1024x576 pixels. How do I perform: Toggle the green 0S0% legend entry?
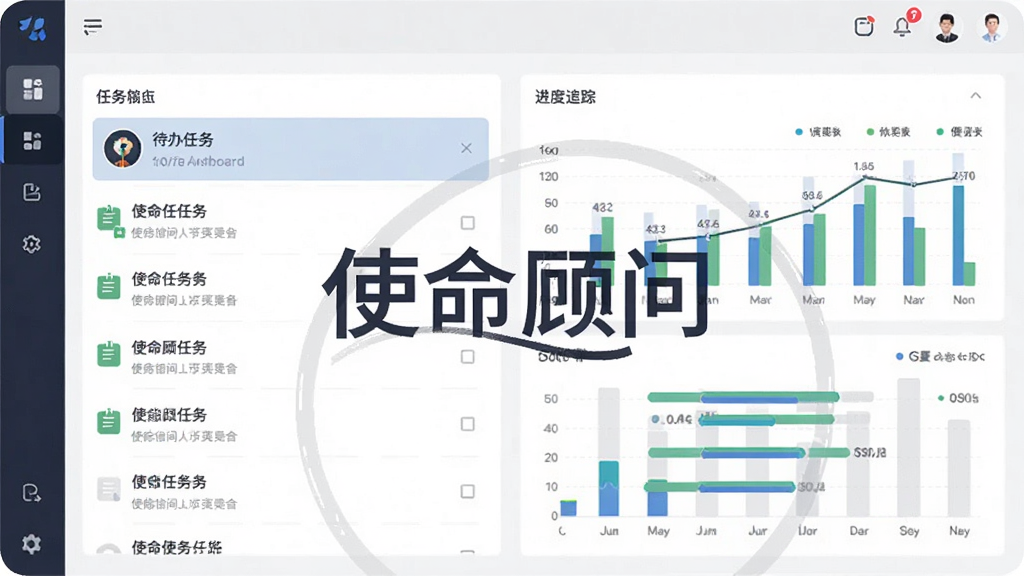tap(958, 398)
